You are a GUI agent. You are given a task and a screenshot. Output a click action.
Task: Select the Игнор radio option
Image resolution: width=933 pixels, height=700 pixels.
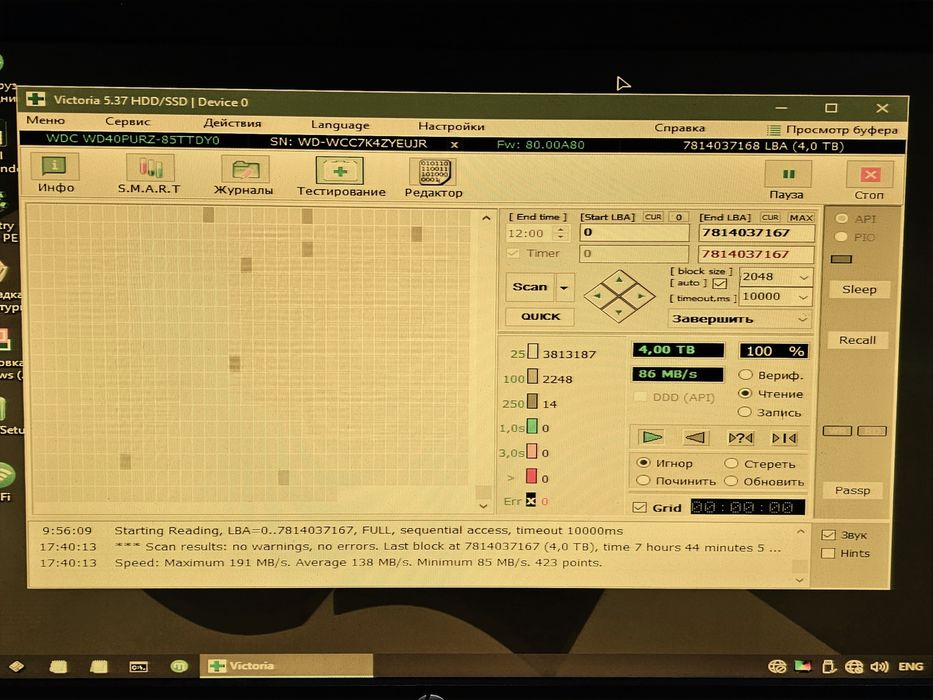[643, 462]
